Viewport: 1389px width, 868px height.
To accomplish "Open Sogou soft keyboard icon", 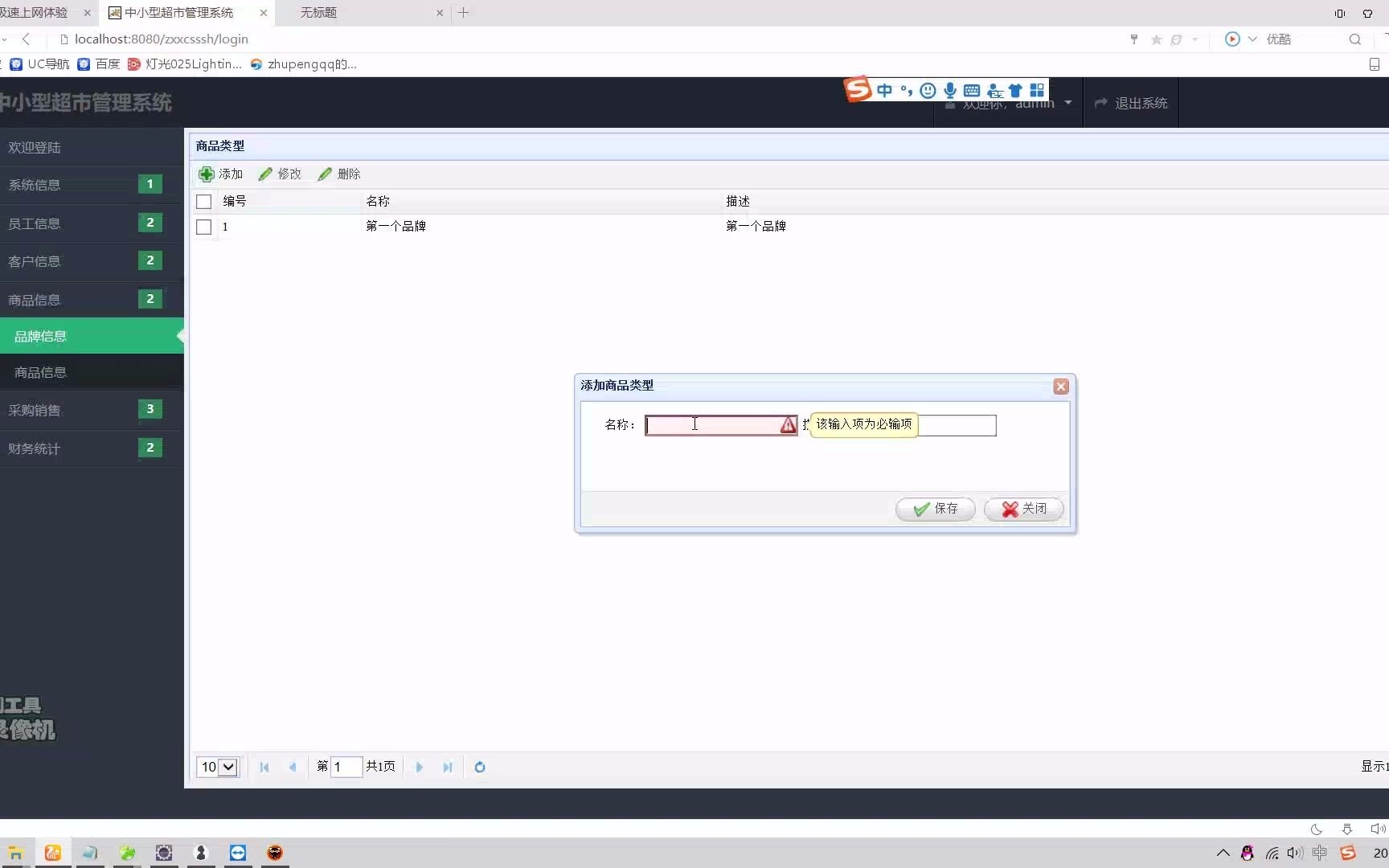I will pyautogui.click(x=971, y=90).
